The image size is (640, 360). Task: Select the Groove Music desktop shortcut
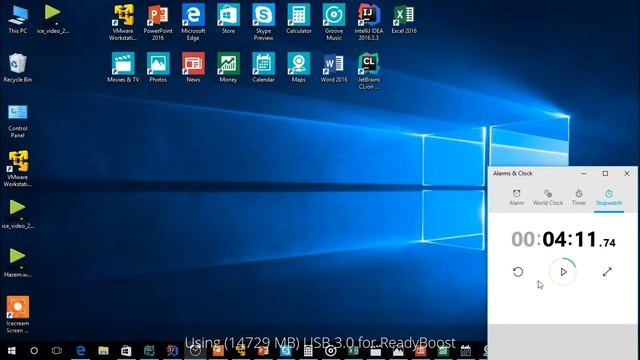(x=334, y=22)
